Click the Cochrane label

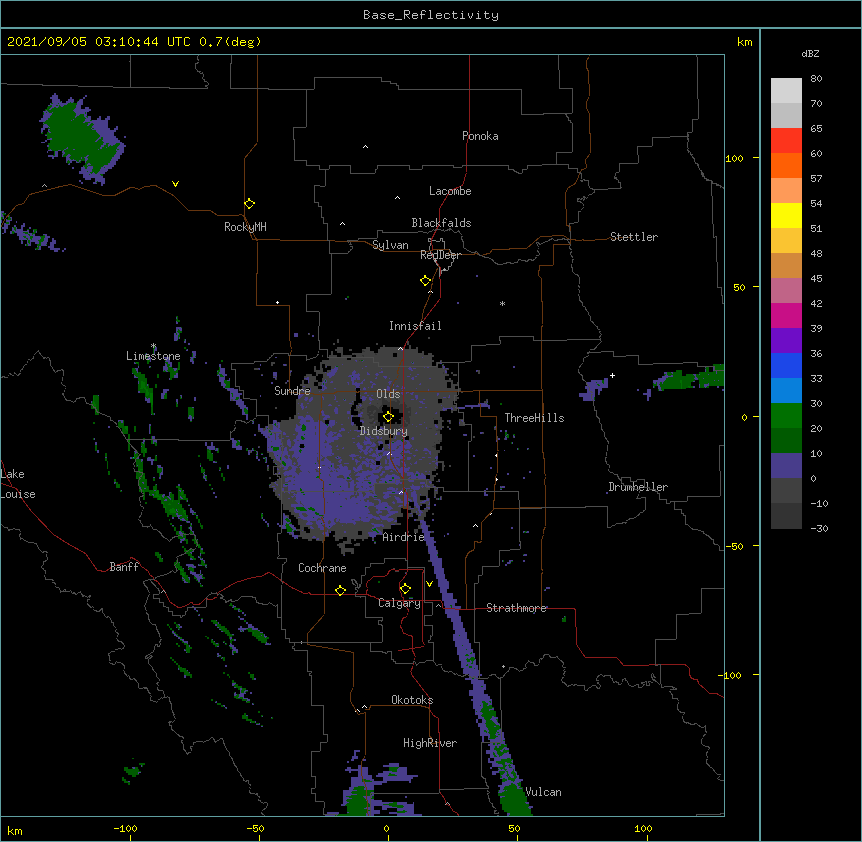pyautogui.click(x=322, y=568)
